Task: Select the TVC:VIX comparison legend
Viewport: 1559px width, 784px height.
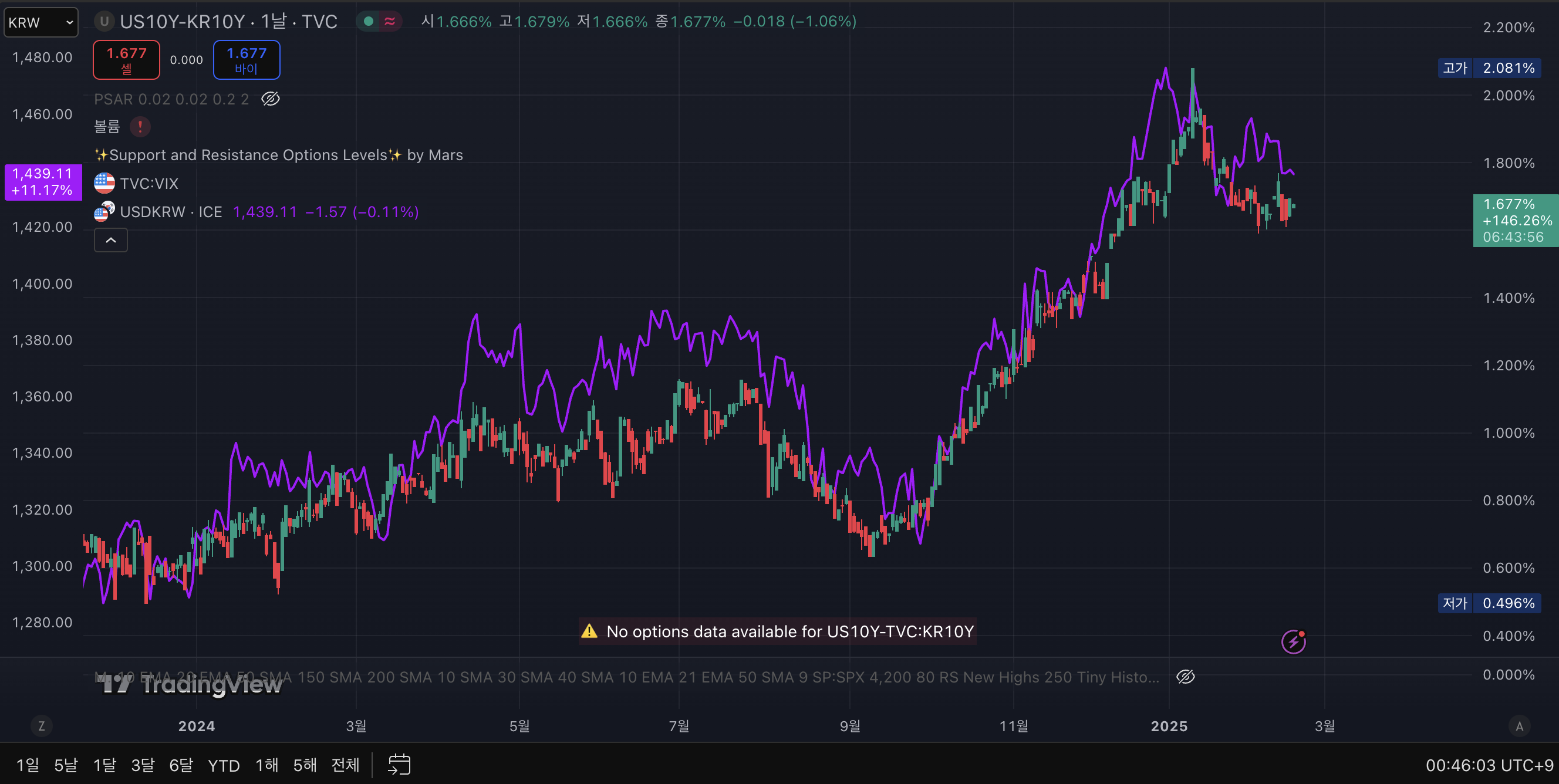Action: coord(149,183)
